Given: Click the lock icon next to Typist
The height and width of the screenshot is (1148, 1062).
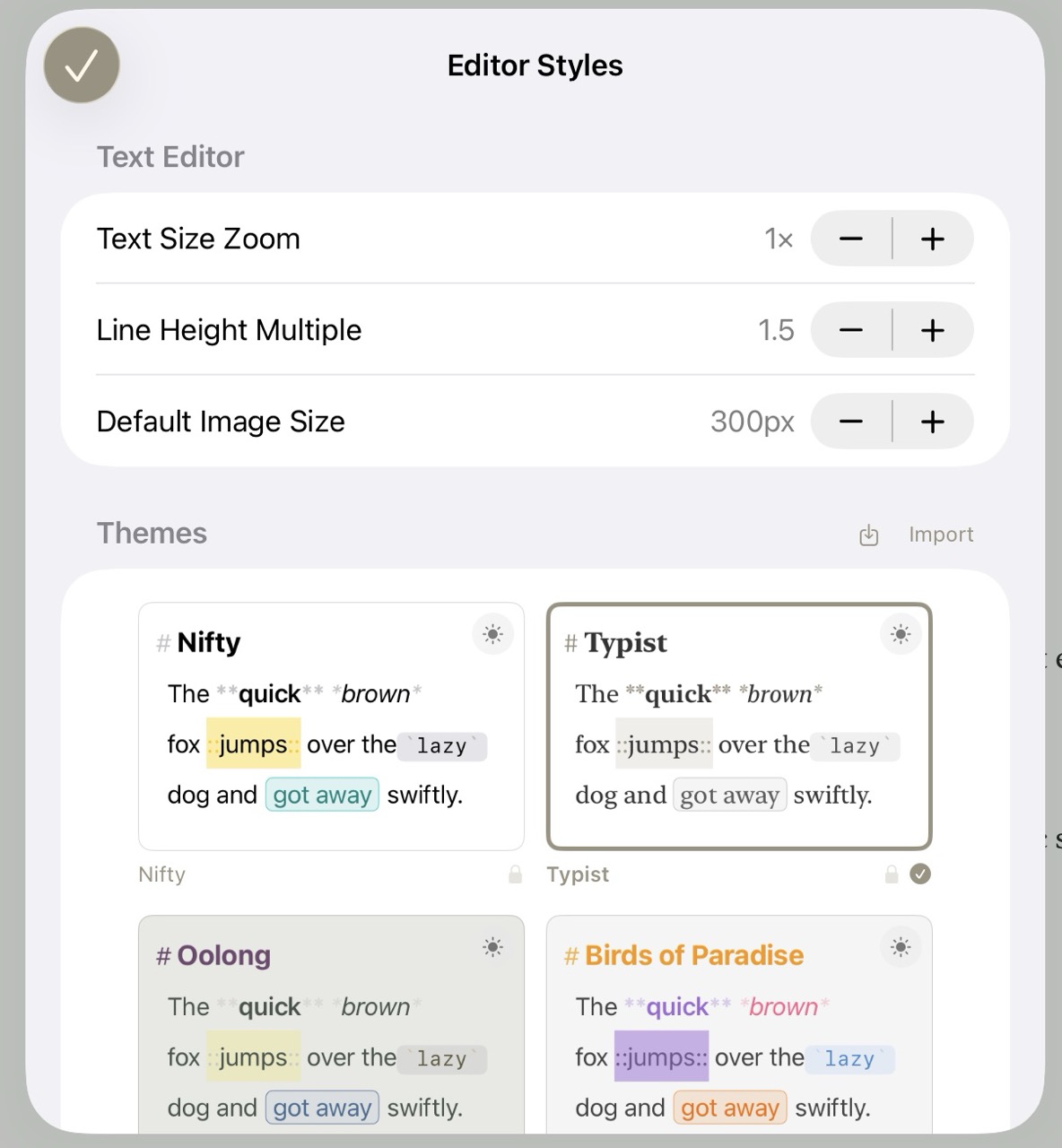Looking at the screenshot, I should pyautogui.click(x=892, y=874).
